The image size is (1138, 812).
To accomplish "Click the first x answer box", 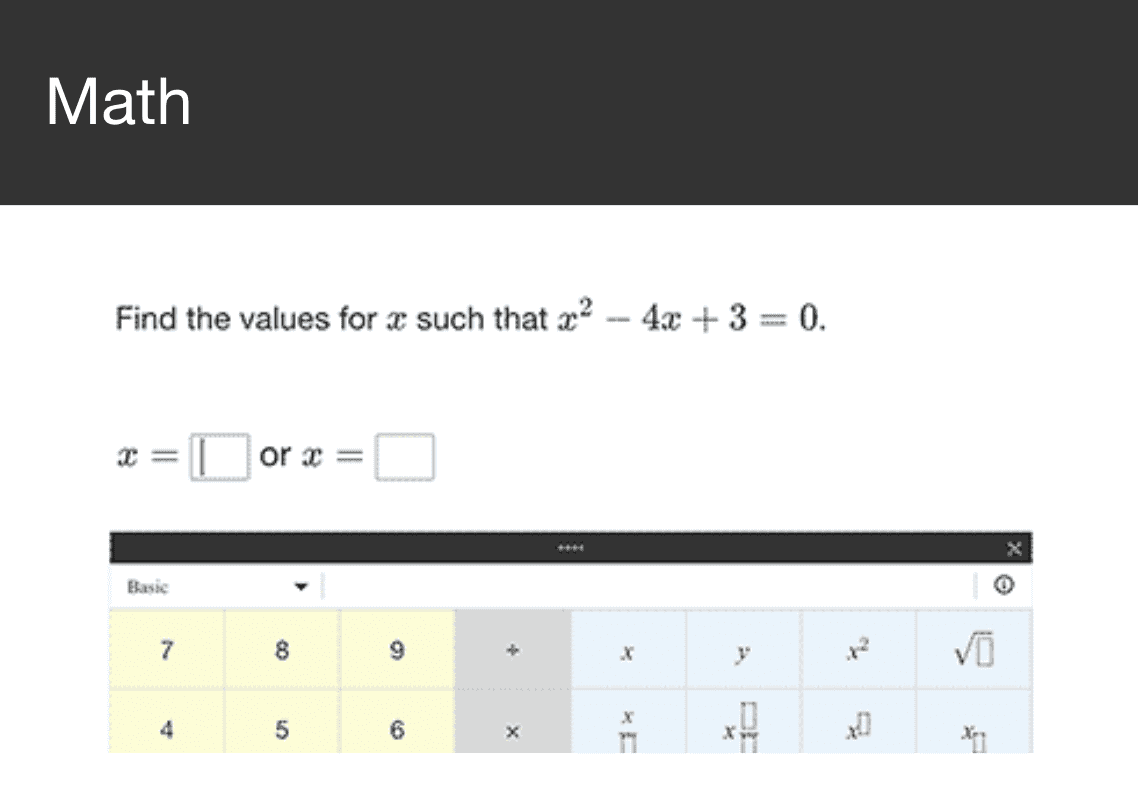I will click(x=220, y=457).
